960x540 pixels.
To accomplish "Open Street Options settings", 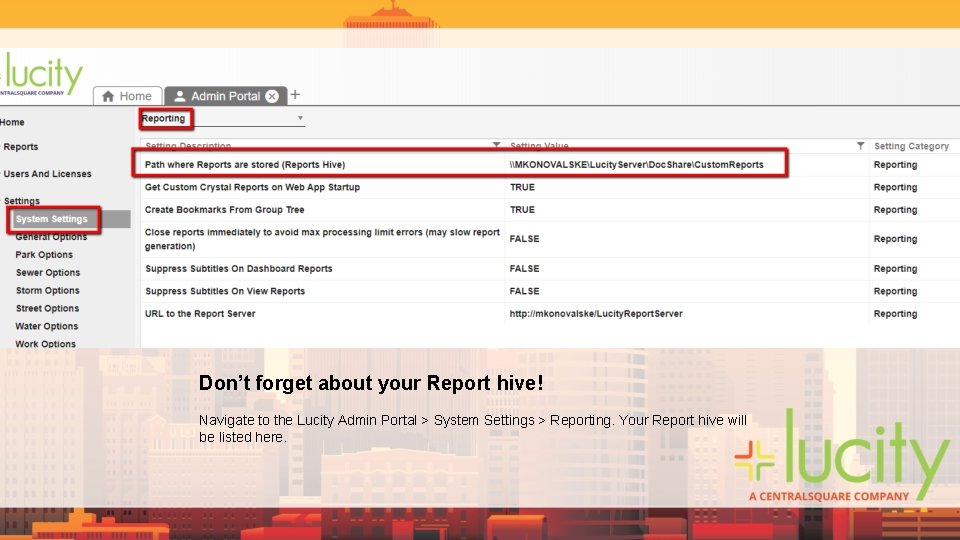I will tap(47, 309).
